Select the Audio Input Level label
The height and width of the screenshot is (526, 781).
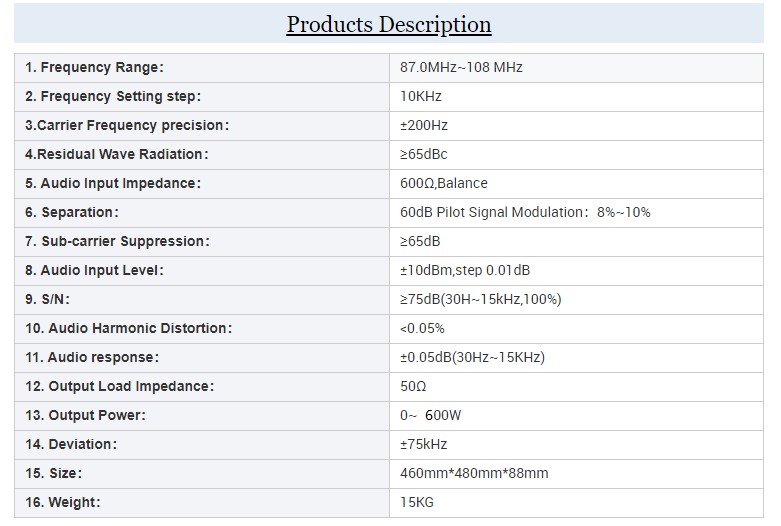94,270
